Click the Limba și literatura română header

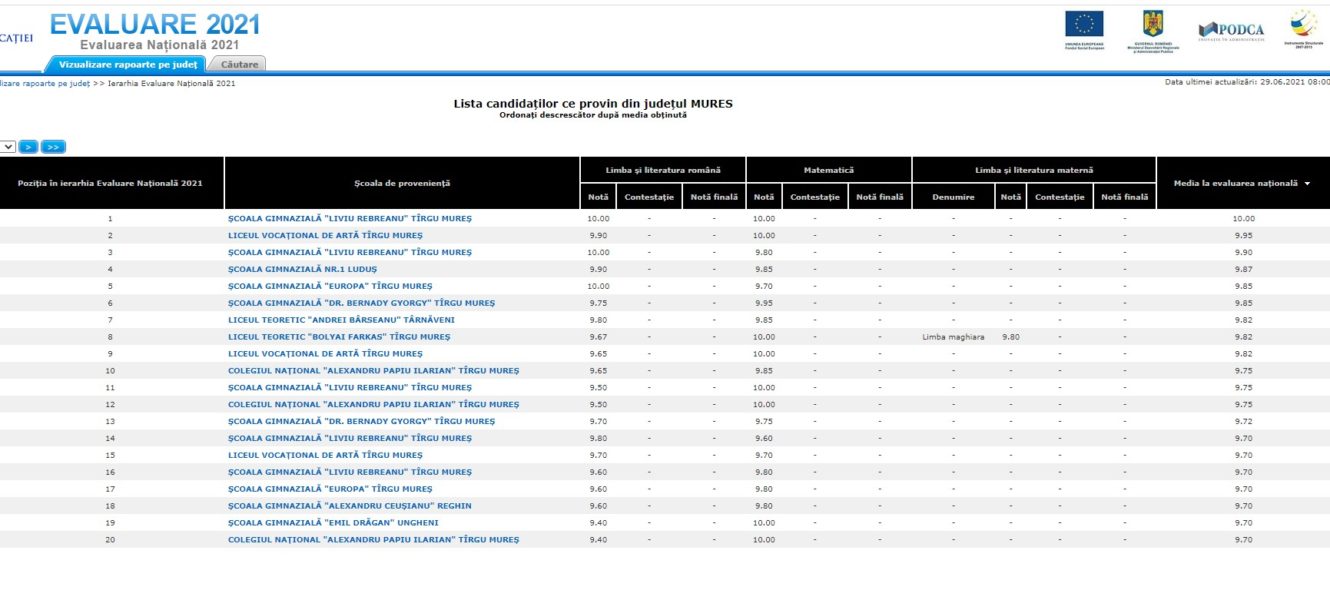662,170
